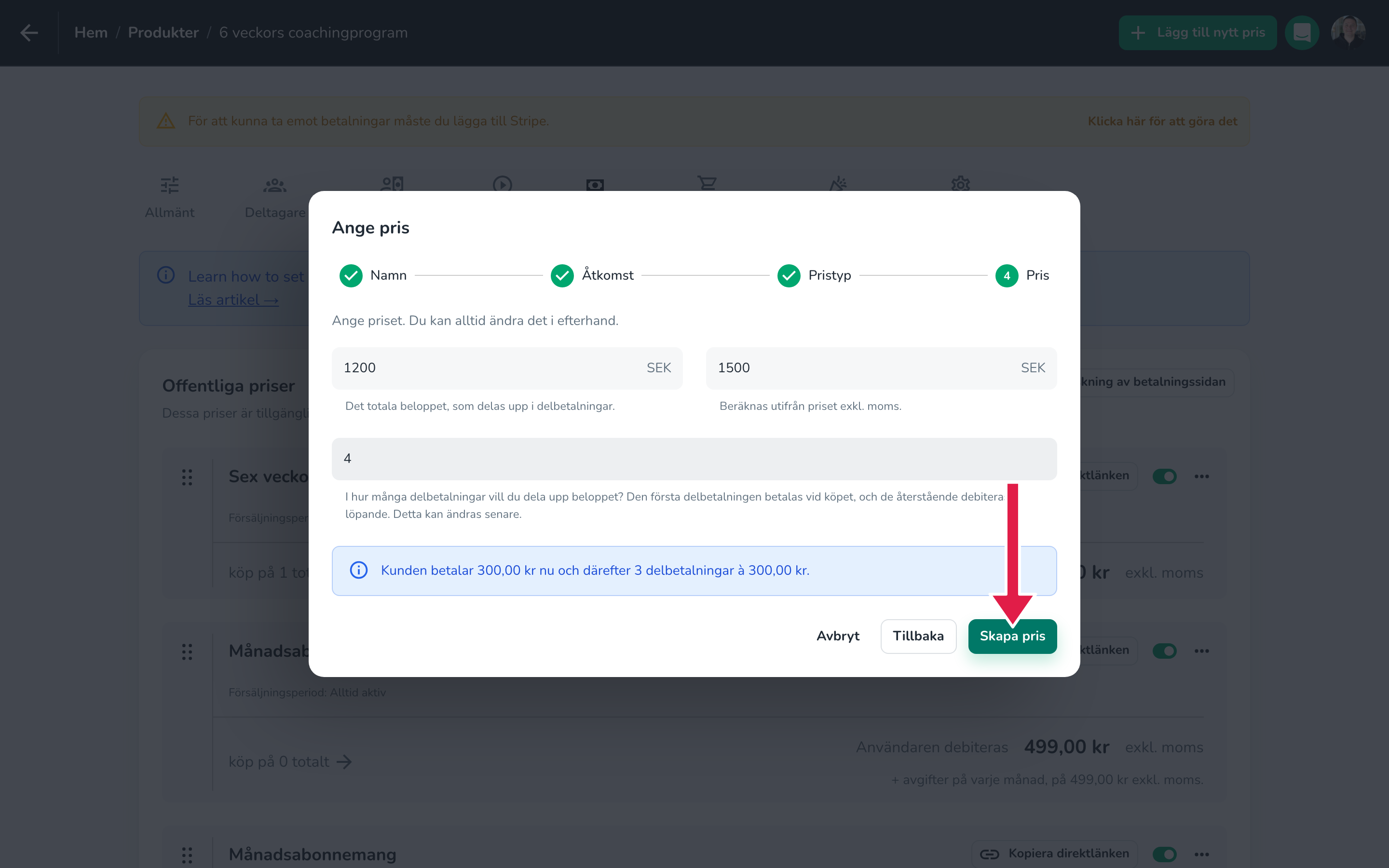
Task: Click Namn step label
Action: pos(389,275)
